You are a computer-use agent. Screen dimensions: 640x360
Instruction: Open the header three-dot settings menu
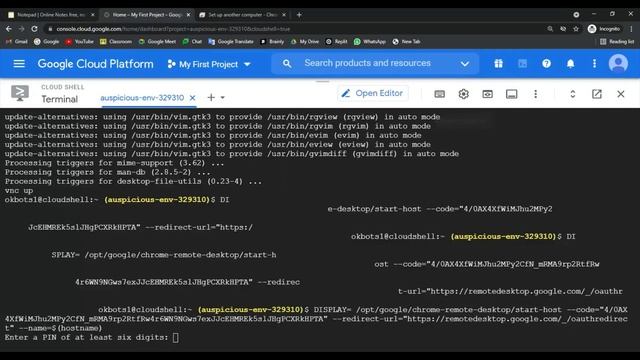[x=594, y=64]
